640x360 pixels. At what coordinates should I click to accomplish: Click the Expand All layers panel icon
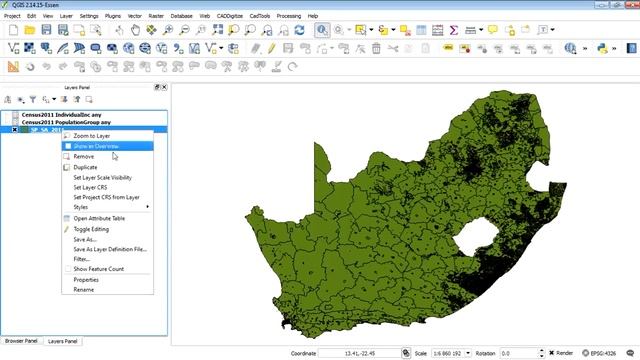64,99
